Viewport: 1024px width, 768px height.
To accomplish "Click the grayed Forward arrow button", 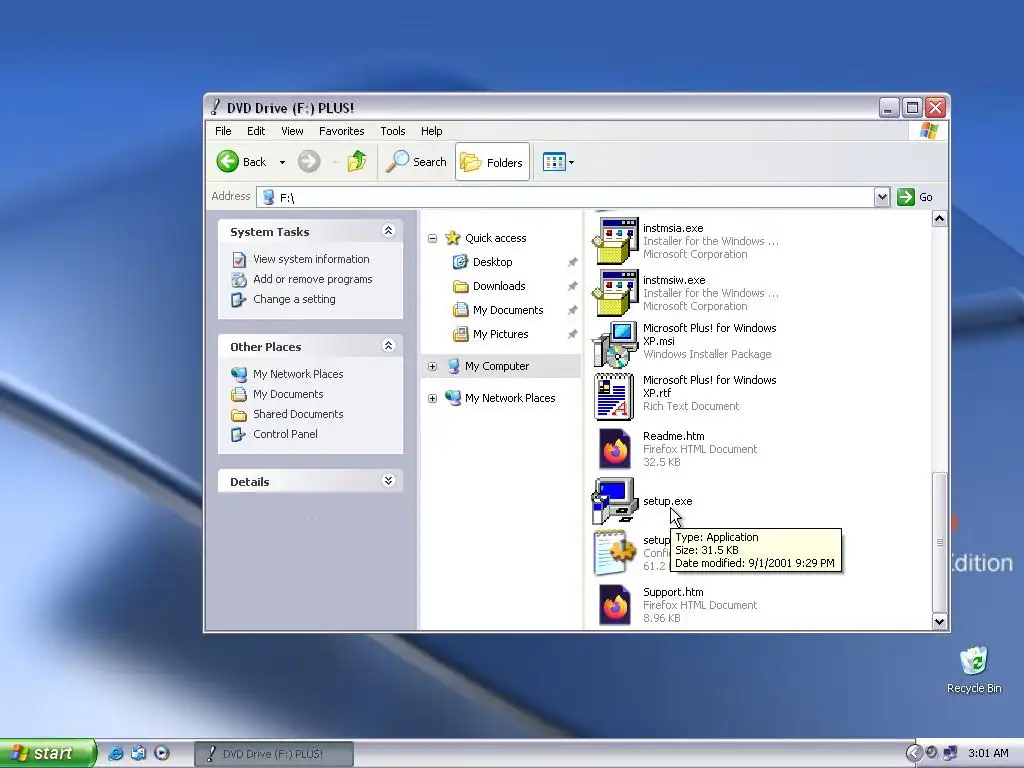I will click(309, 161).
